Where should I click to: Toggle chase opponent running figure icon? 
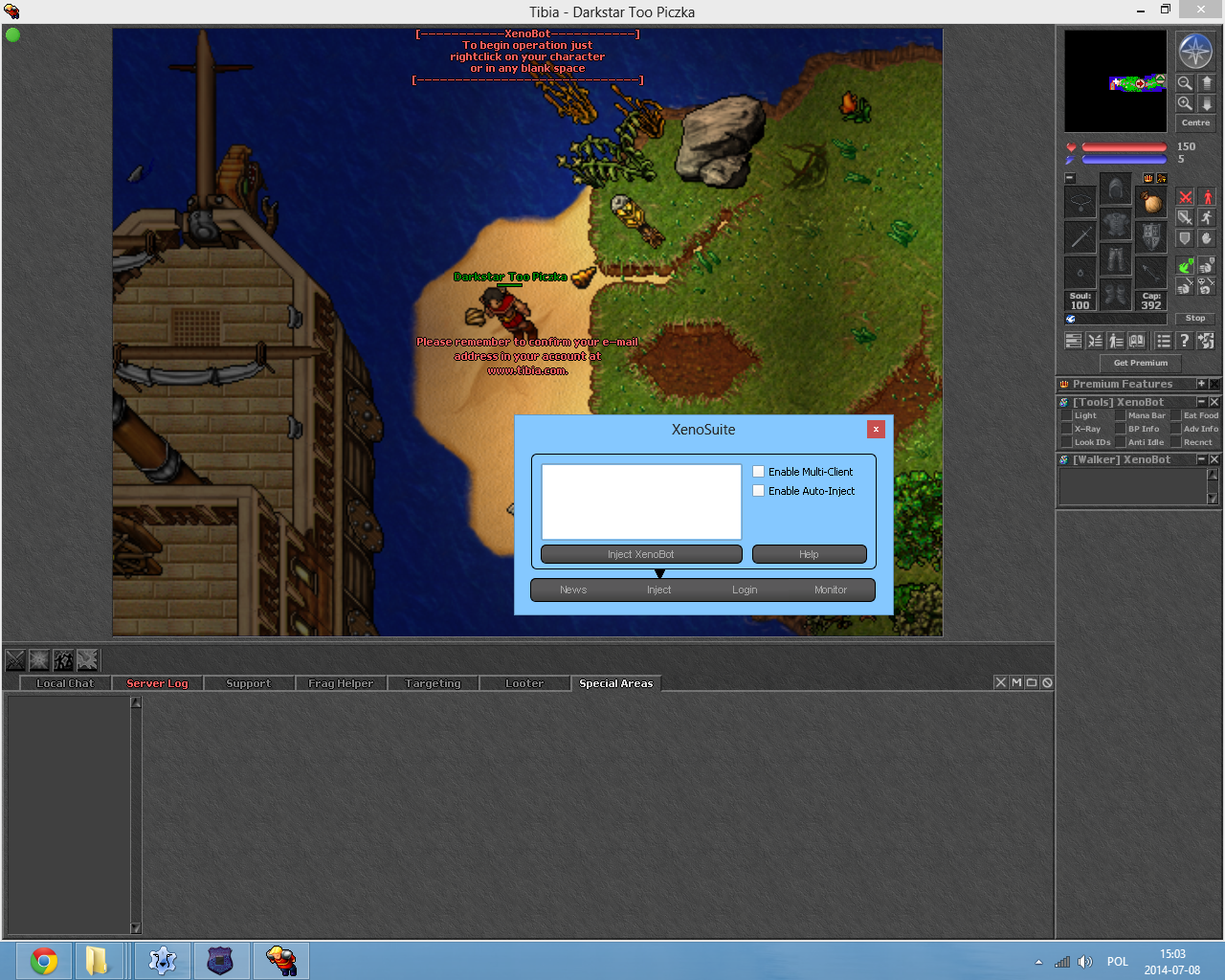click(x=1207, y=218)
